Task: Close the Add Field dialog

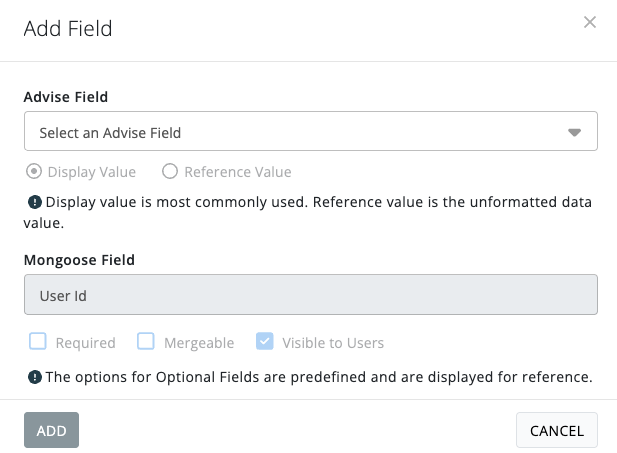Action: click(589, 22)
